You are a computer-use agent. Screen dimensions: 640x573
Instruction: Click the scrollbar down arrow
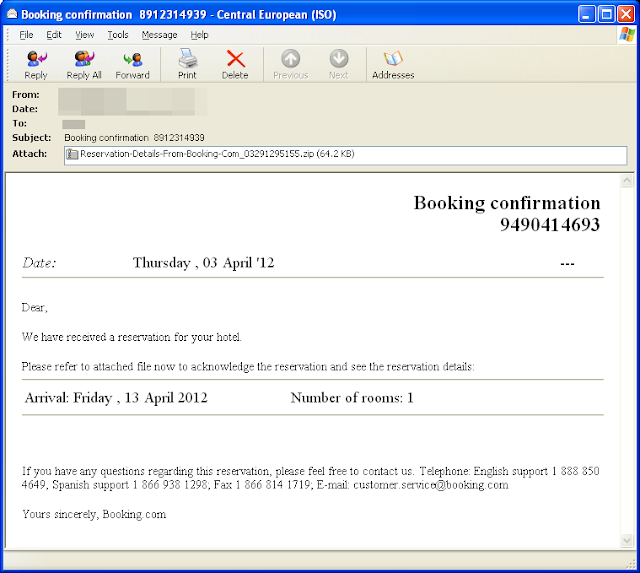point(627,541)
